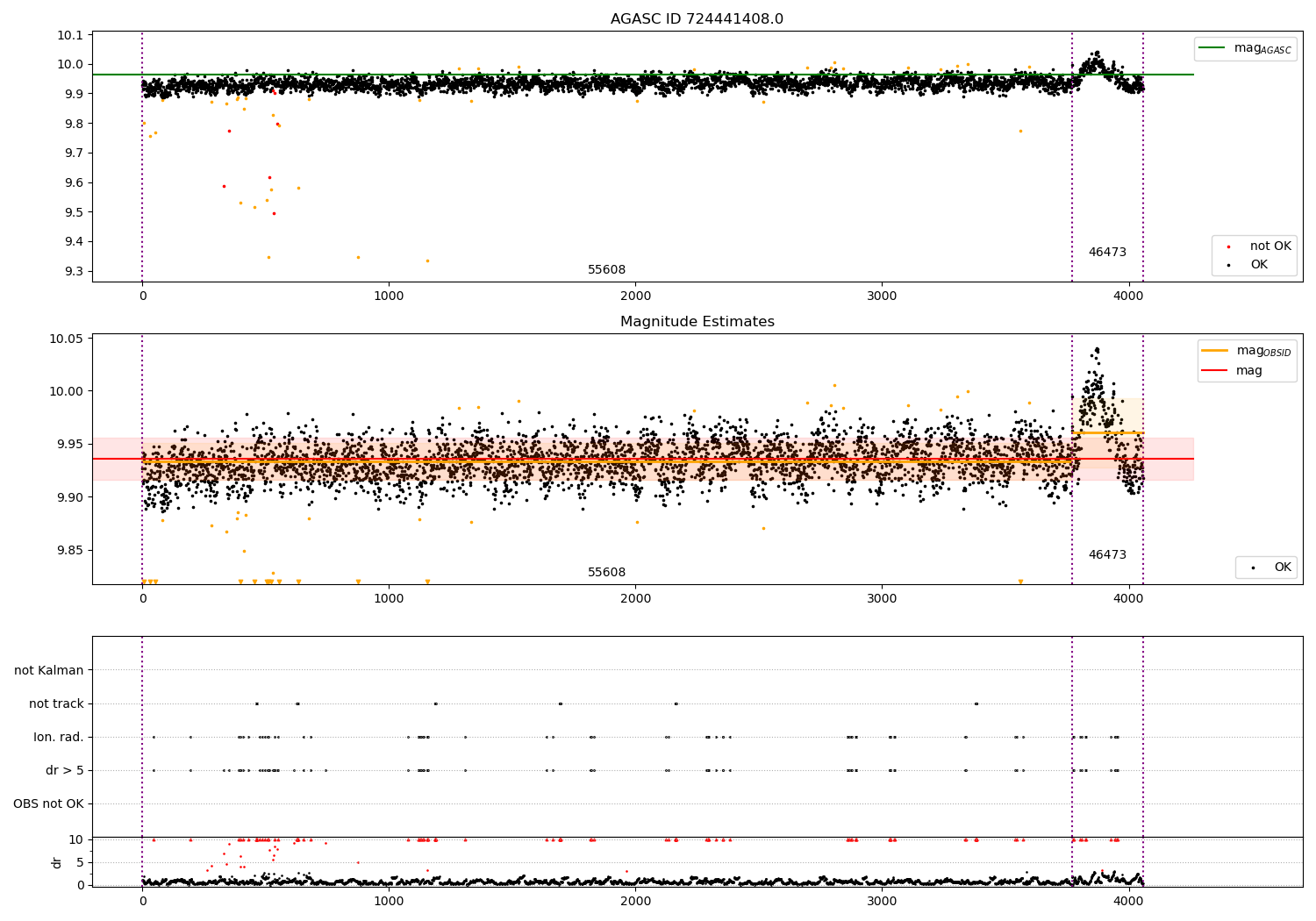Screen dimensions: 1316x921
Task: Click the "dr > 5" axis label
Action: tap(65, 771)
